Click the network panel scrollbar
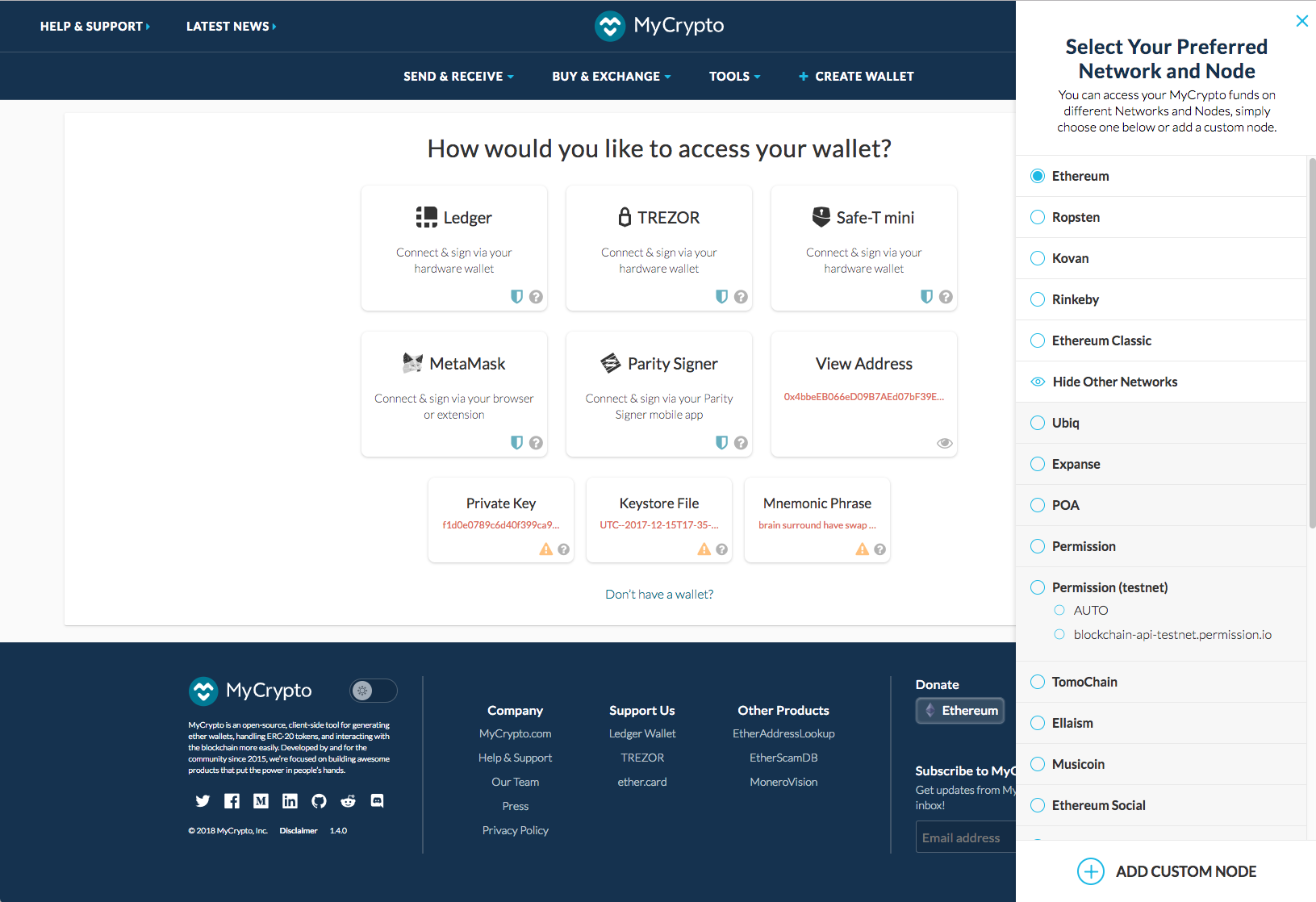 1312,343
